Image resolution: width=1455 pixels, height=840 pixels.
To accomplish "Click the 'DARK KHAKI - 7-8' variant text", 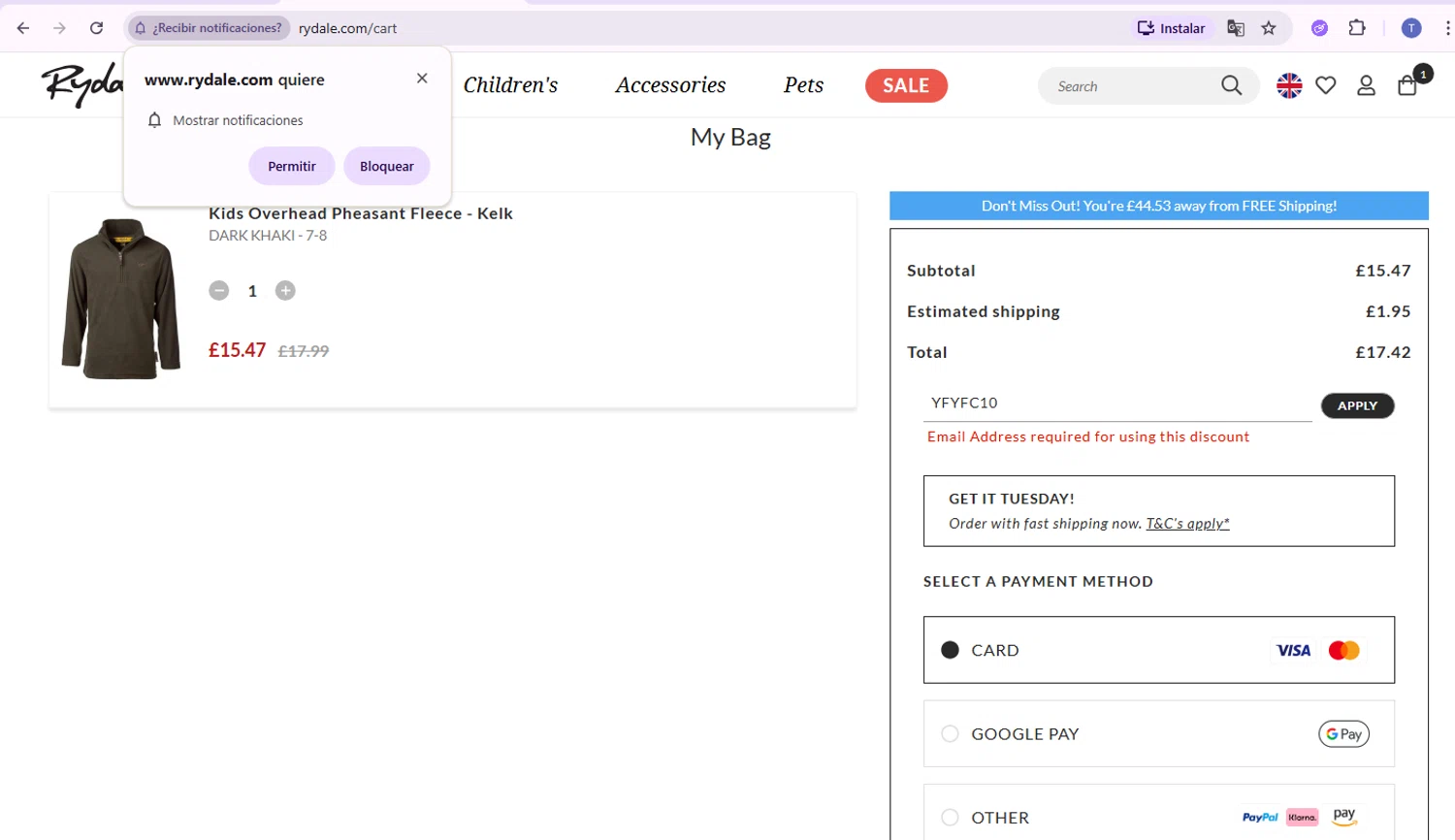I will 268,236.
